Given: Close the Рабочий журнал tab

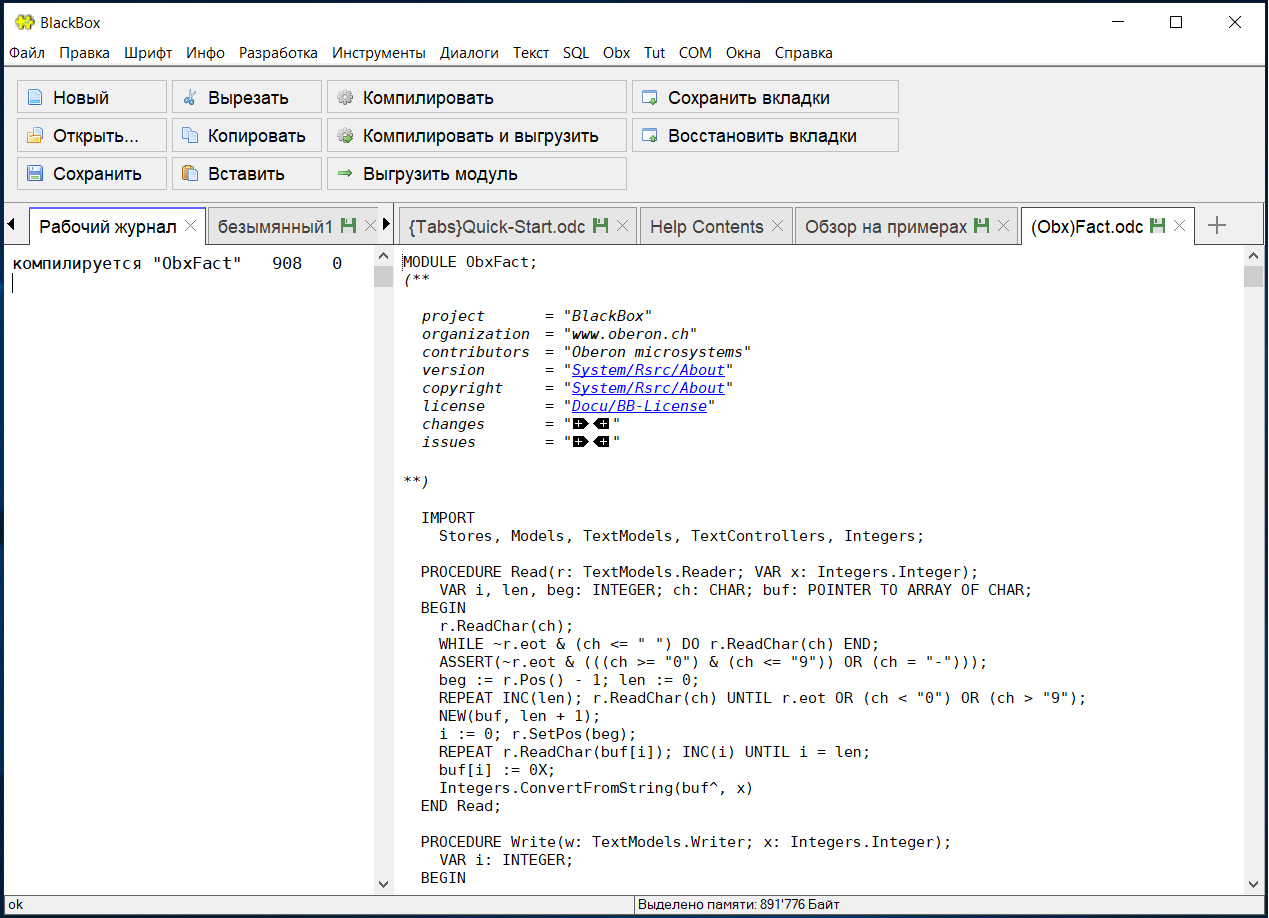Looking at the screenshot, I should (191, 226).
